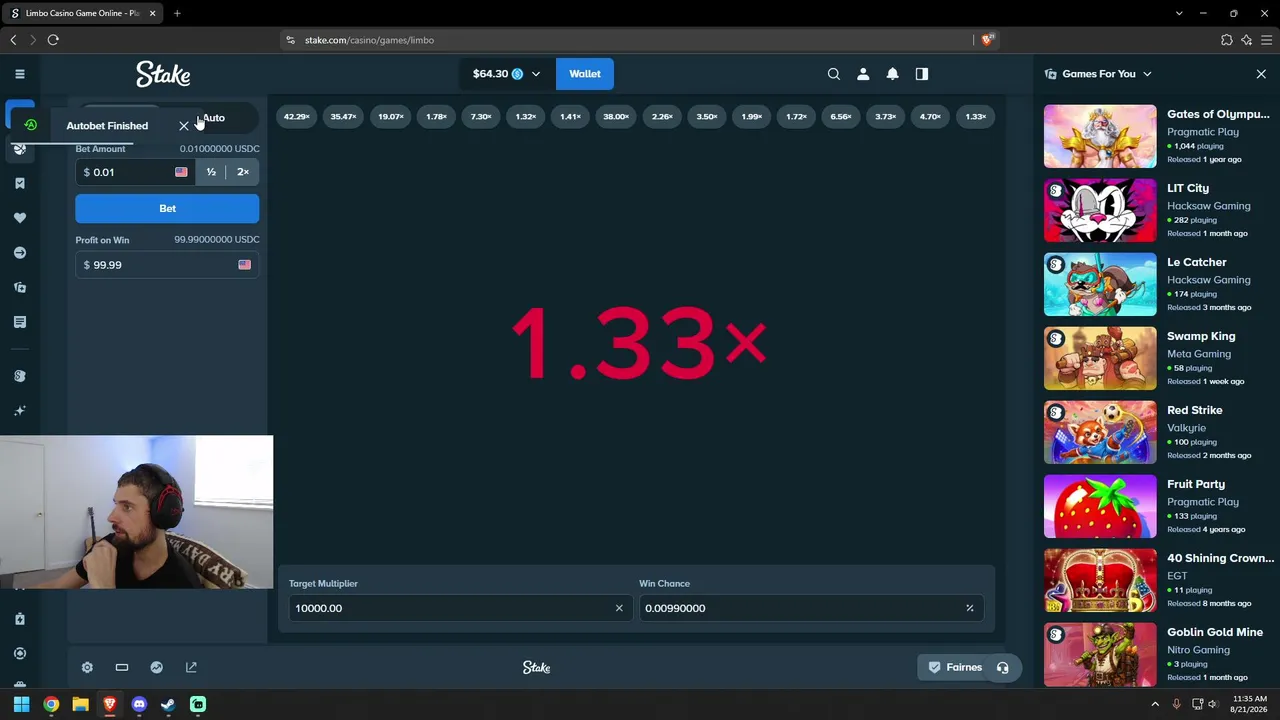Open the system clock and date

point(1249,704)
